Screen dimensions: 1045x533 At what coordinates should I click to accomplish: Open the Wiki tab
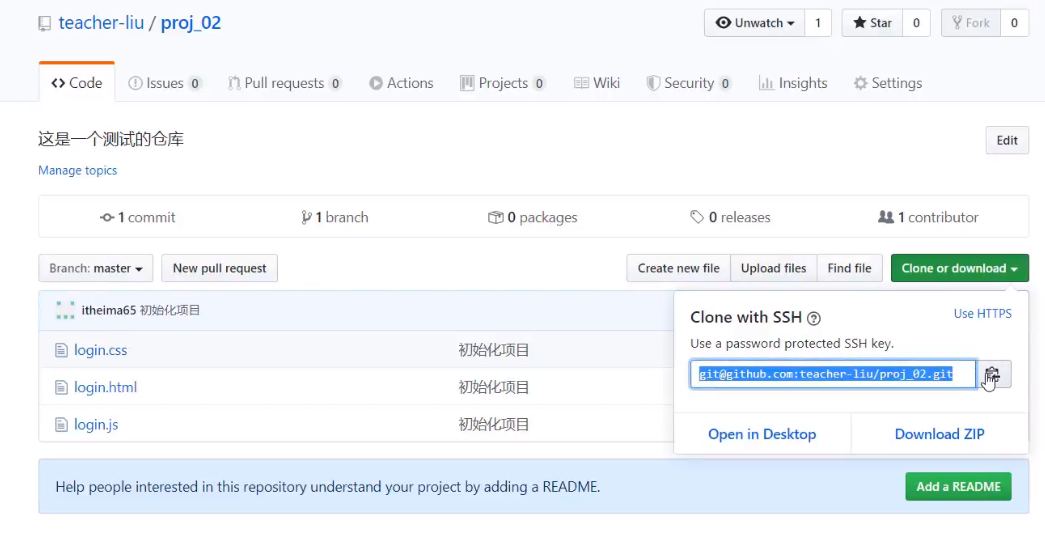597,83
